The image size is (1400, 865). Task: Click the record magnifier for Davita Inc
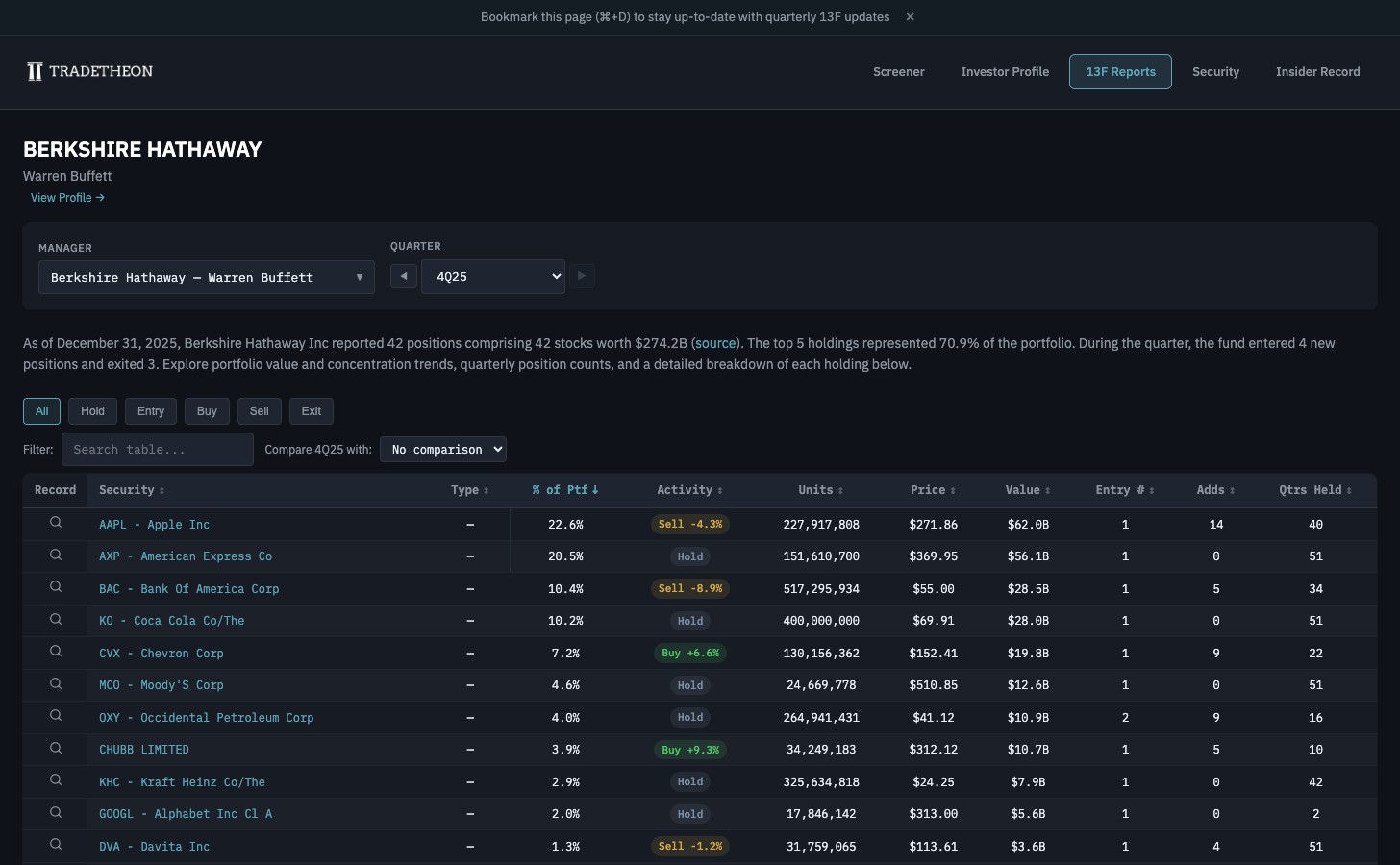56,845
